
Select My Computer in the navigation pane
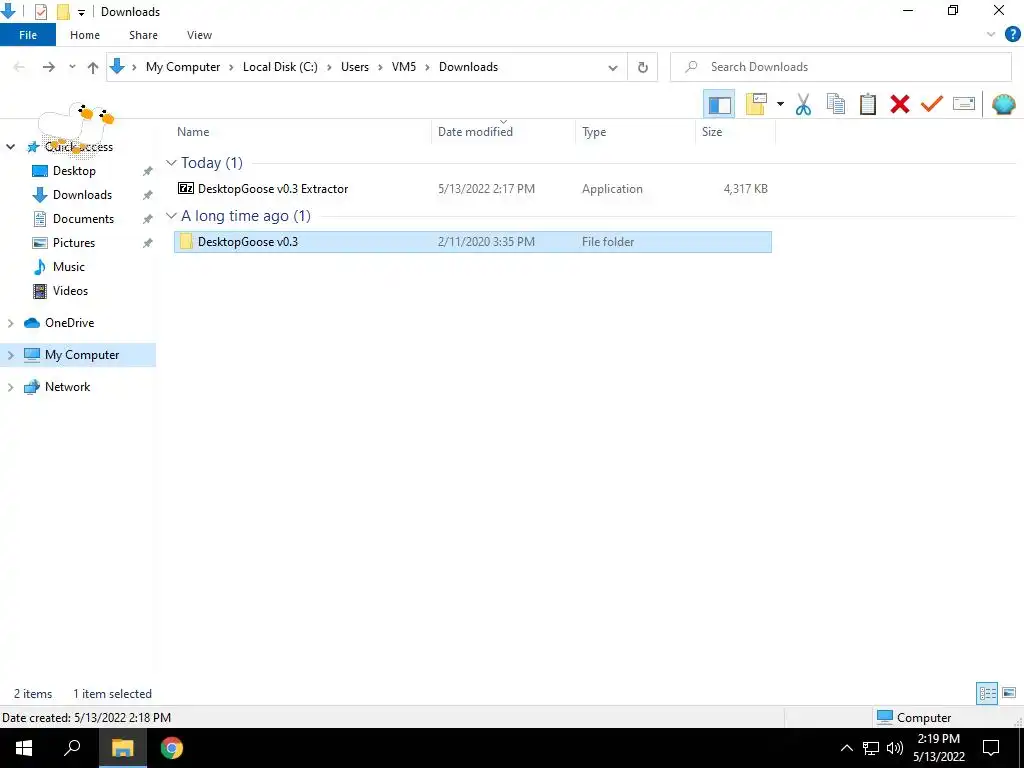point(82,355)
